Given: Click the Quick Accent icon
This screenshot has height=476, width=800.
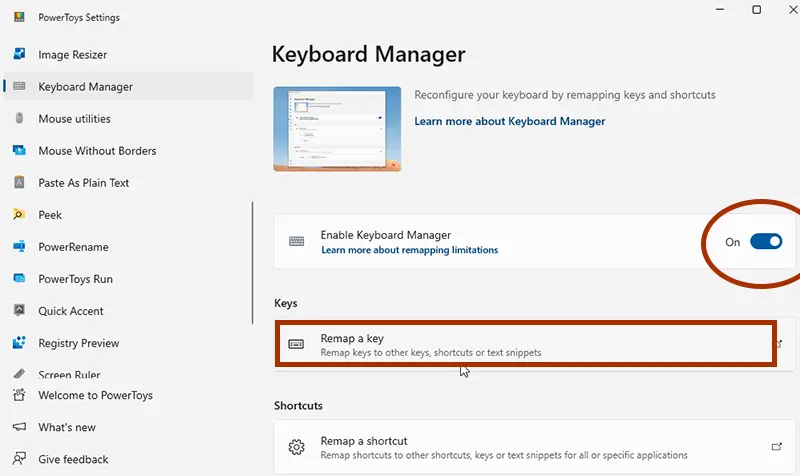Looking at the screenshot, I should [x=19, y=310].
